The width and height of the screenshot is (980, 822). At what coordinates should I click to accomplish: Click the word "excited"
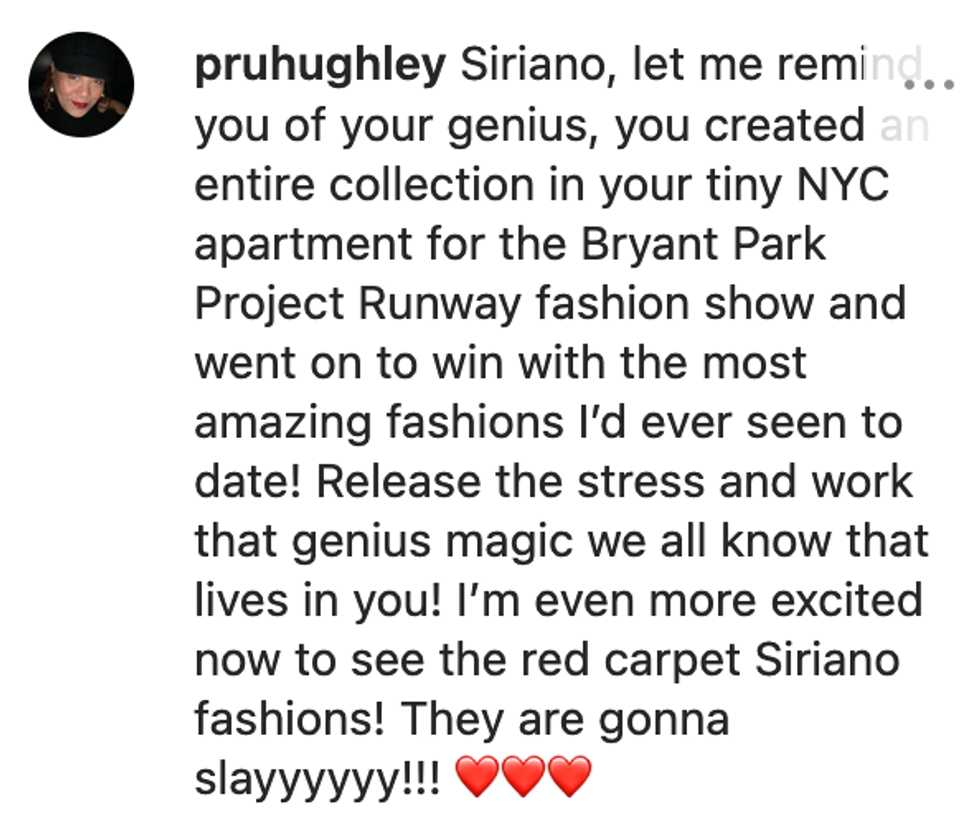[847, 601]
